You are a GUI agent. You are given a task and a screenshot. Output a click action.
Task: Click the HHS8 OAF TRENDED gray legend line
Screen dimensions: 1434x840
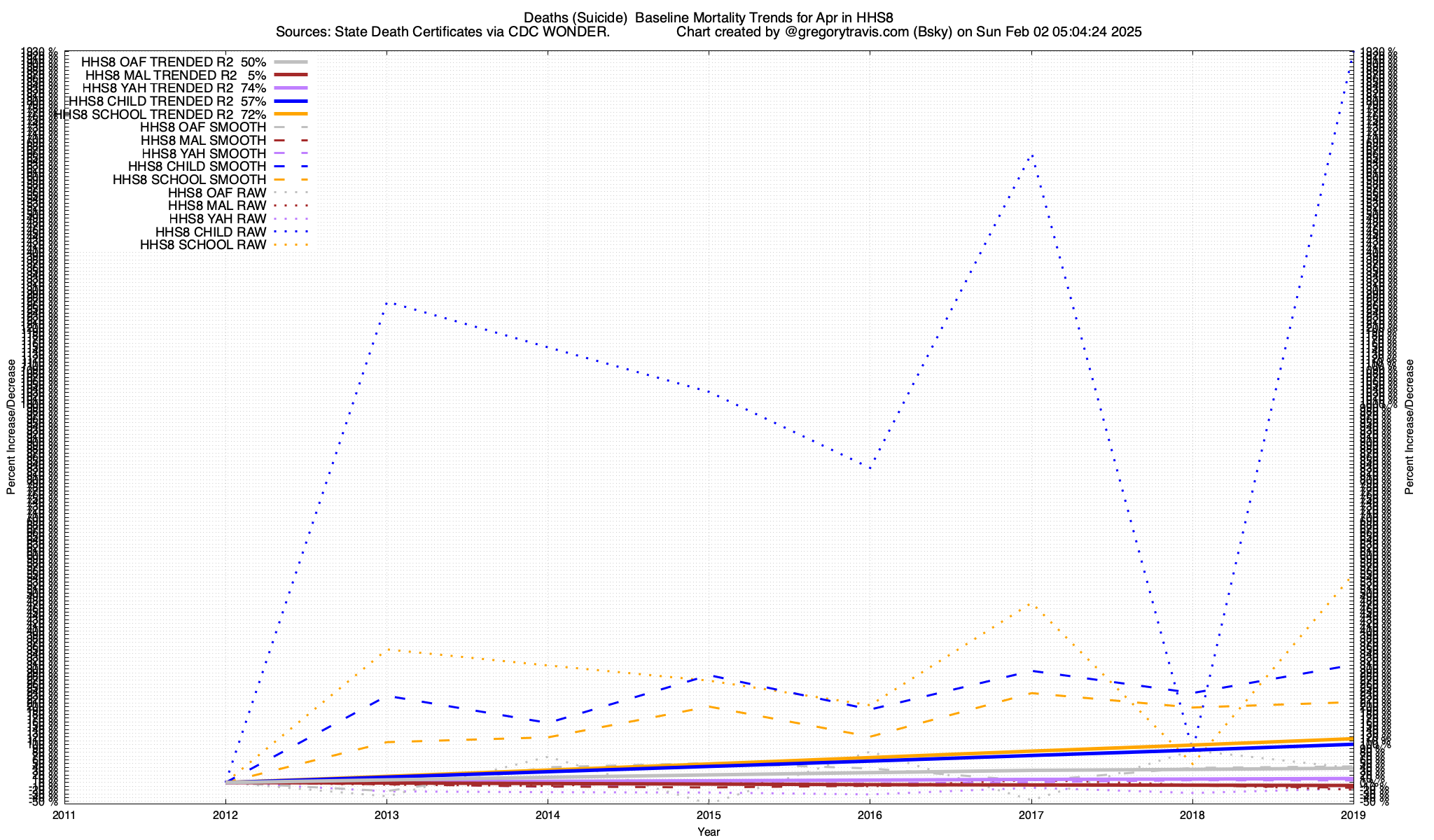[x=291, y=62]
